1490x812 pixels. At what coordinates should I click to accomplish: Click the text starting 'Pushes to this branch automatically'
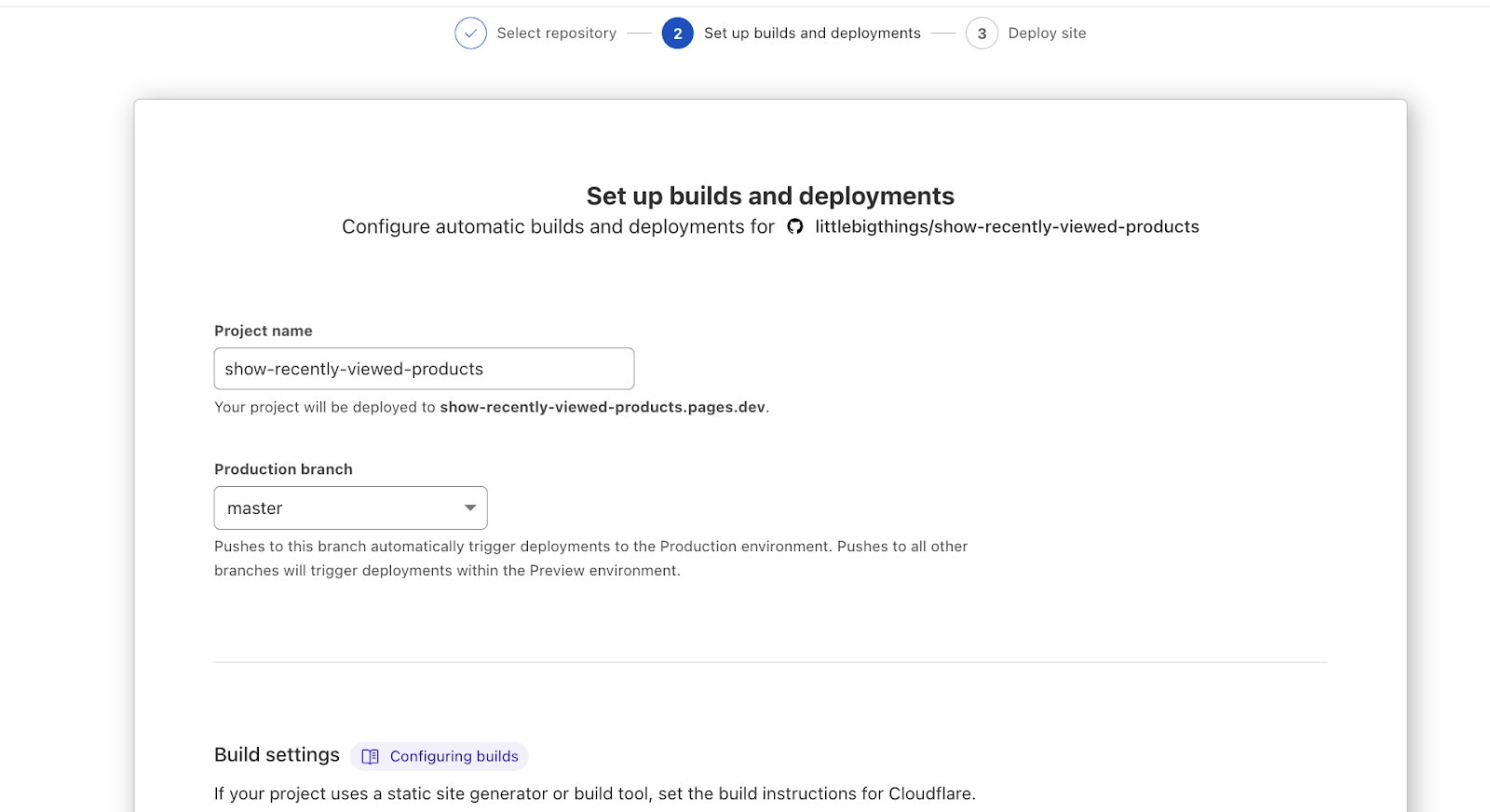pyautogui.click(x=590, y=558)
